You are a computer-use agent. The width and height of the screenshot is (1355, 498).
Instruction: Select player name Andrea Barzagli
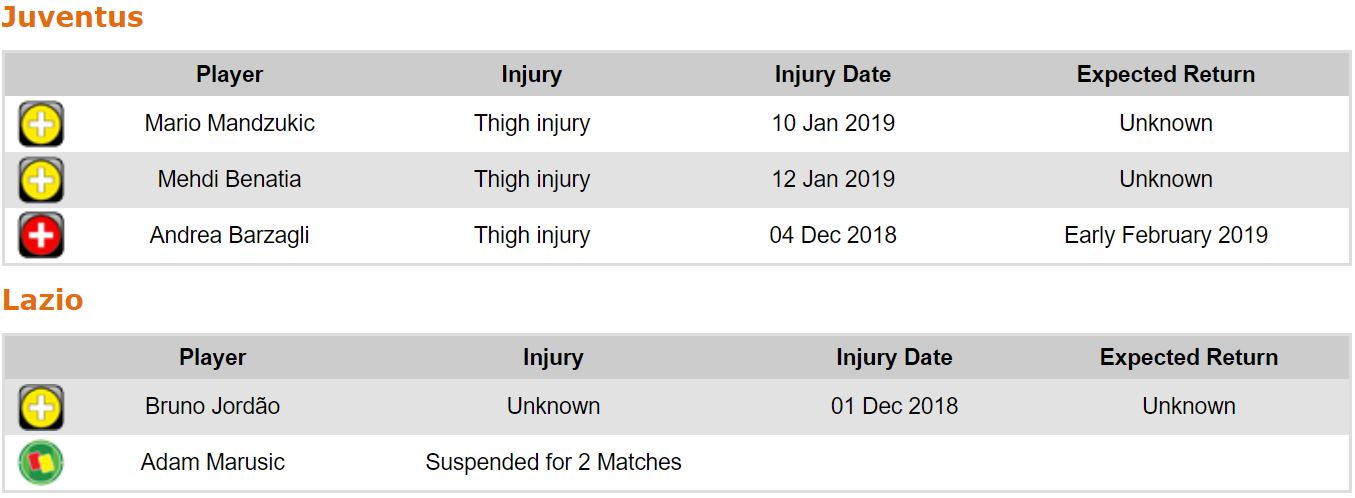tap(229, 236)
